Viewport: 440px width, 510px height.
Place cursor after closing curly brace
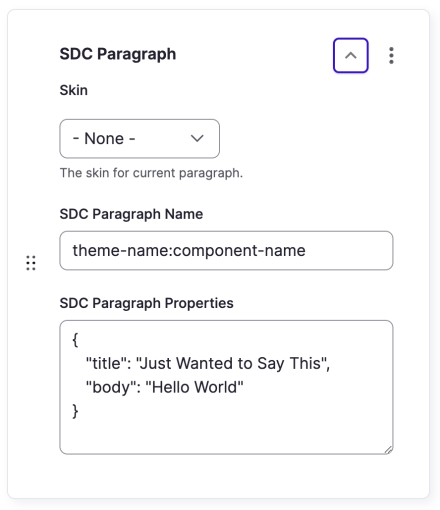(x=79, y=411)
